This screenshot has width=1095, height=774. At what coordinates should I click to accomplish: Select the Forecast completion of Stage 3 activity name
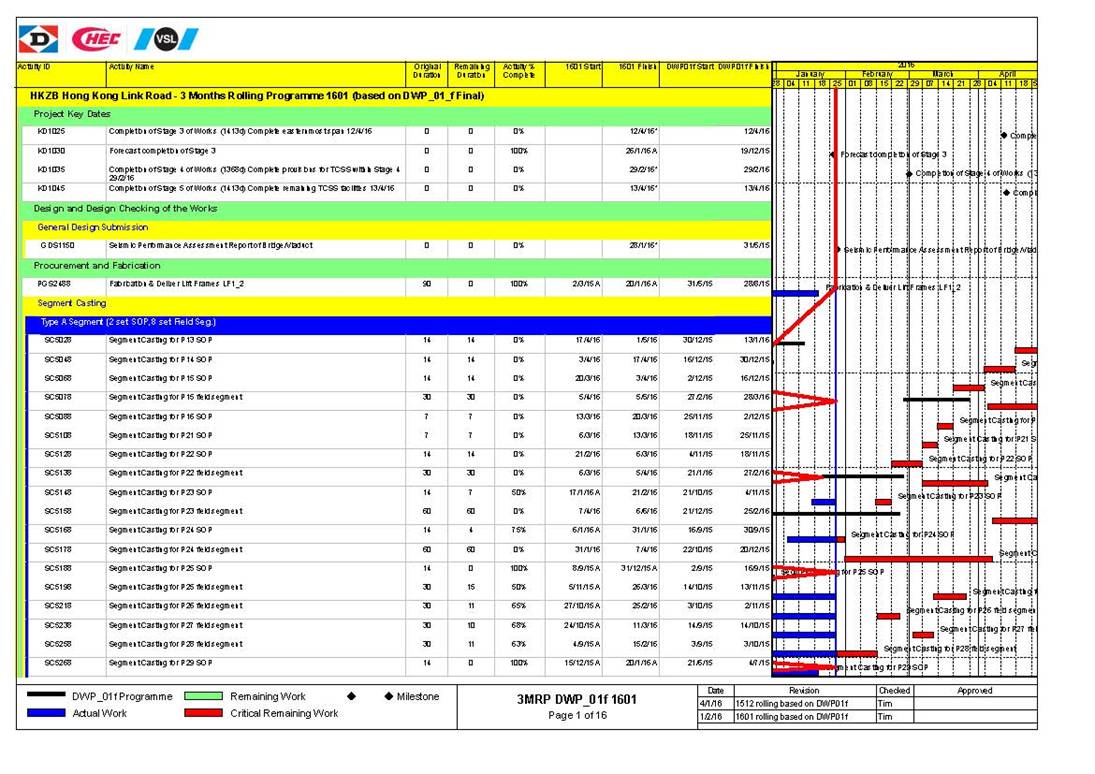coord(163,151)
